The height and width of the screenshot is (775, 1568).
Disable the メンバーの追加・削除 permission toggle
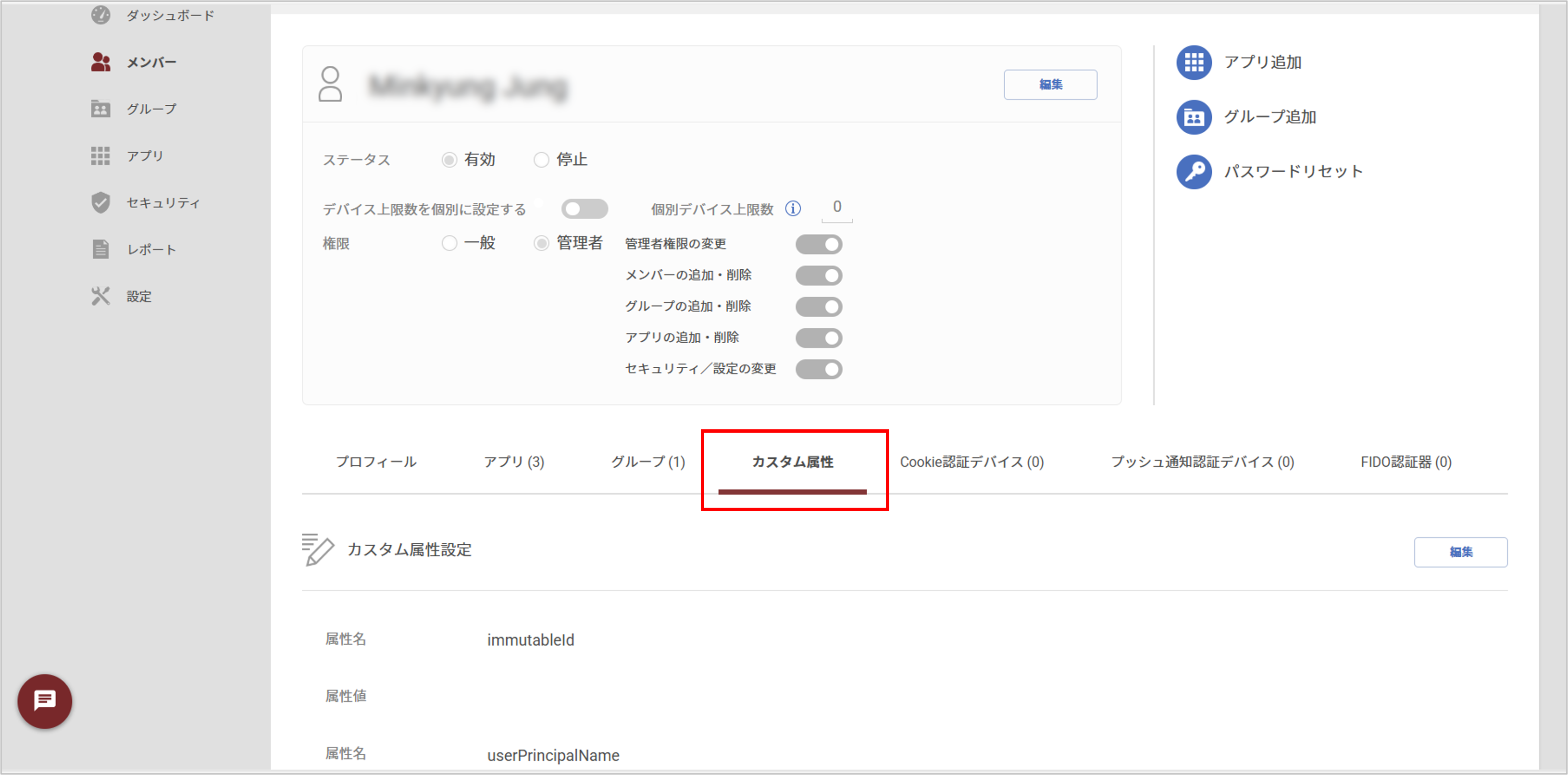click(x=819, y=275)
